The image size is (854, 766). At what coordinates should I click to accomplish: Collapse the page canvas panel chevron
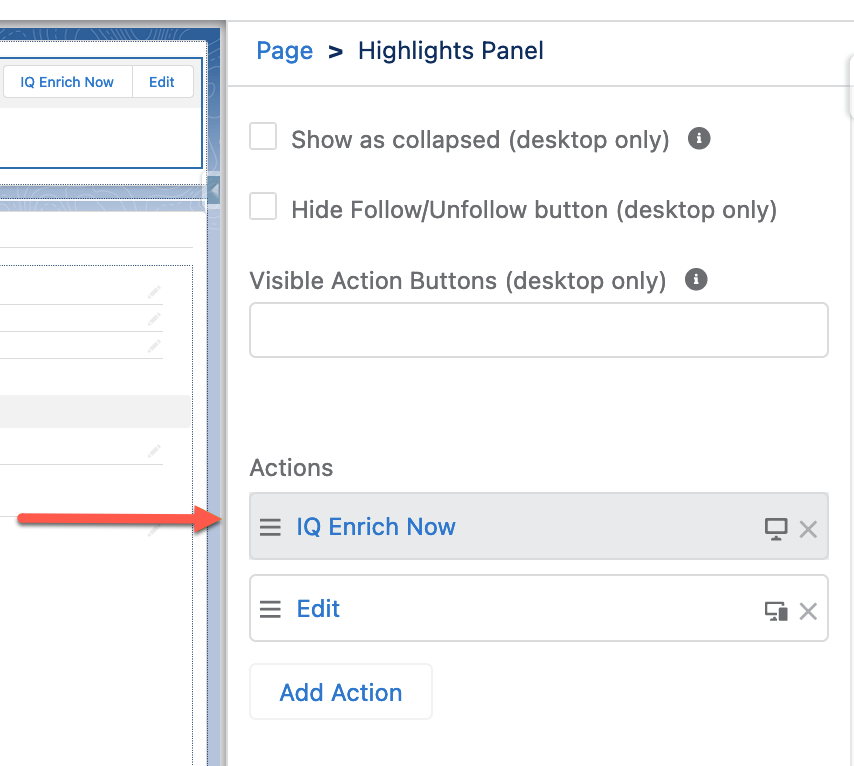(x=213, y=190)
